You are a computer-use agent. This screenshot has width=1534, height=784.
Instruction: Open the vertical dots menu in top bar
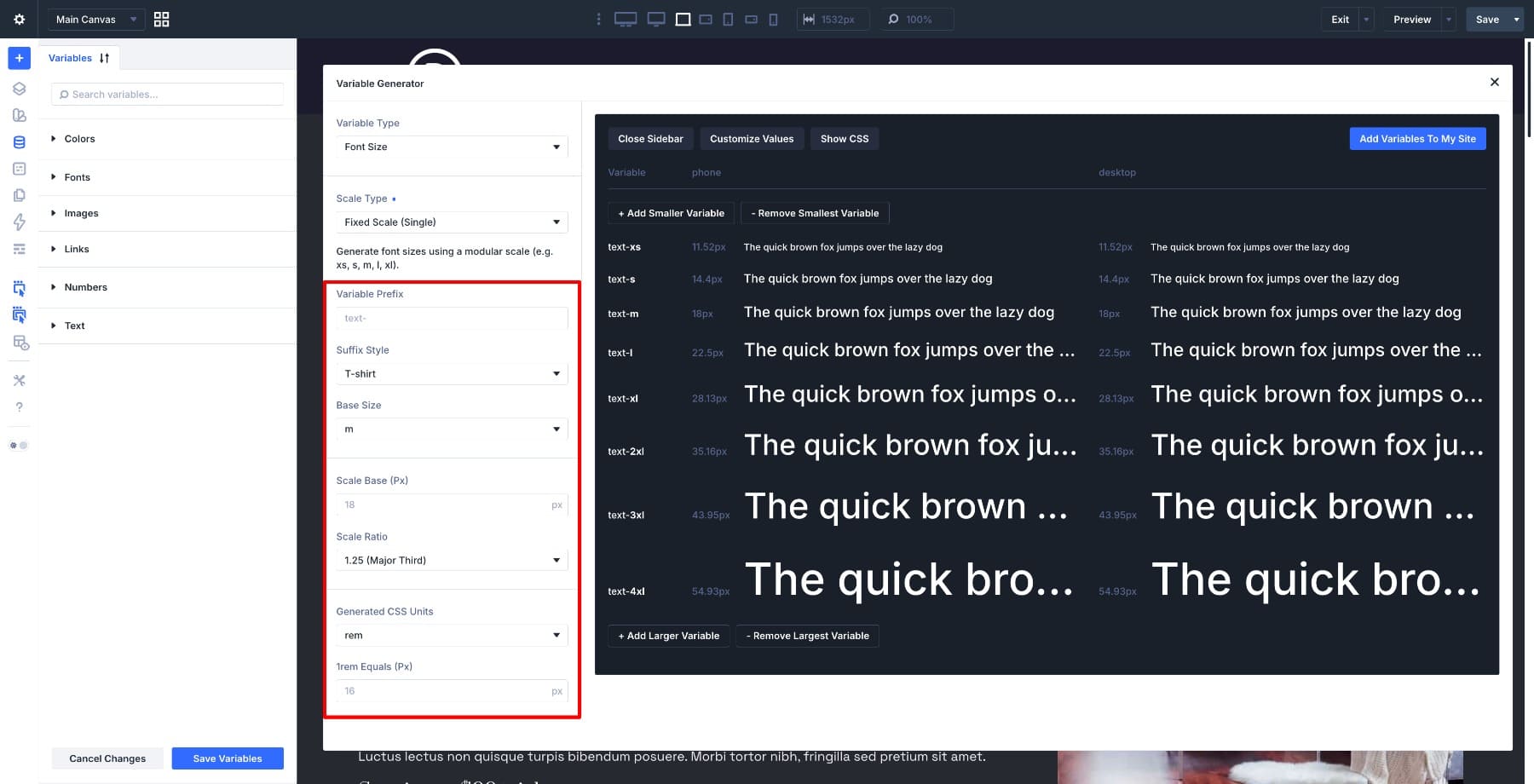point(598,19)
